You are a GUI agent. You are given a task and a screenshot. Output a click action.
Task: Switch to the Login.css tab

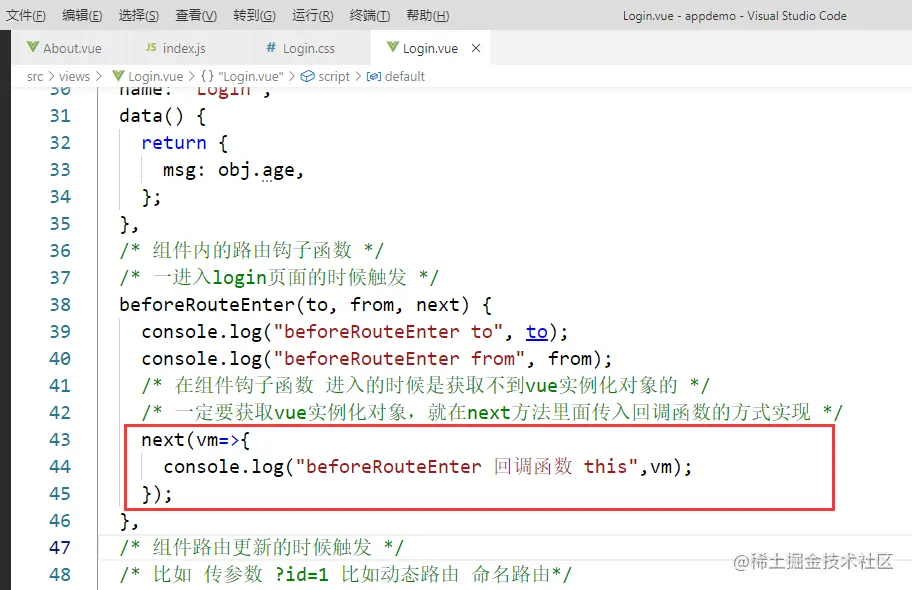[306, 47]
